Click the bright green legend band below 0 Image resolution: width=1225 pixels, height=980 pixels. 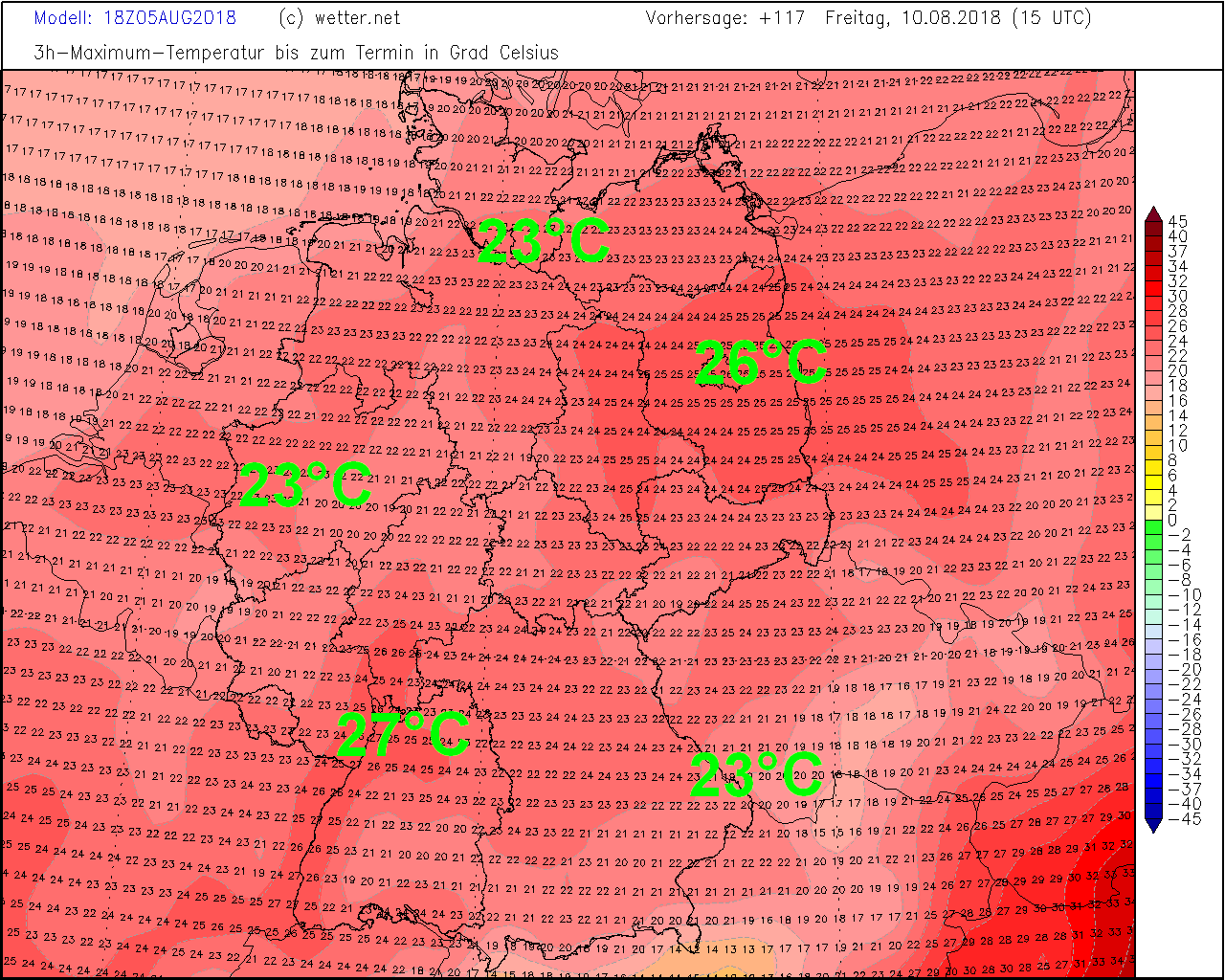(1152, 528)
